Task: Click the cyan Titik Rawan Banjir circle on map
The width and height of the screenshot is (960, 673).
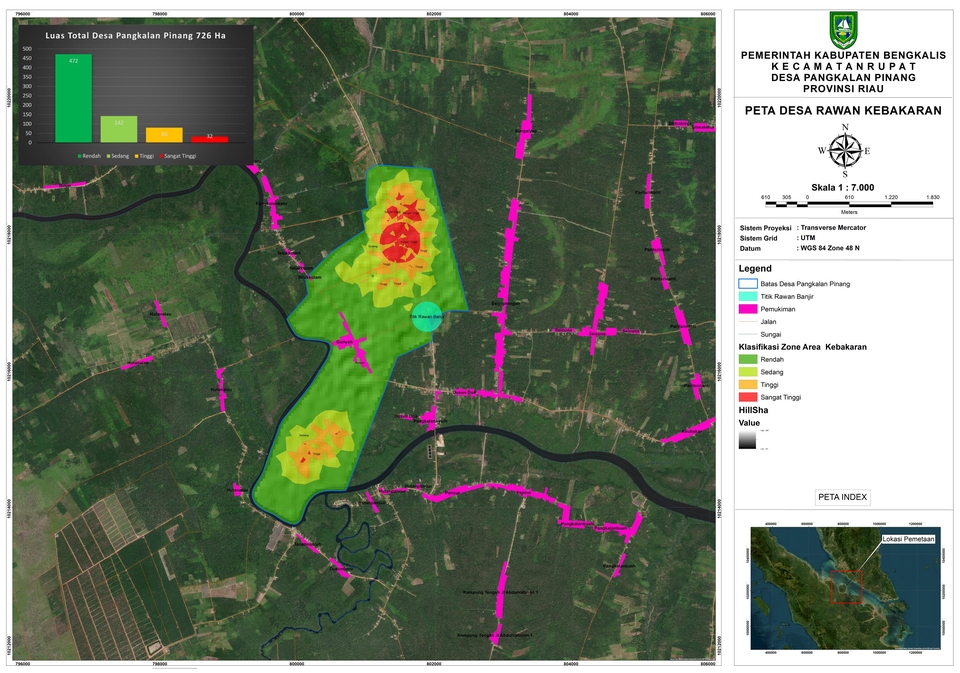Action: tap(427, 317)
